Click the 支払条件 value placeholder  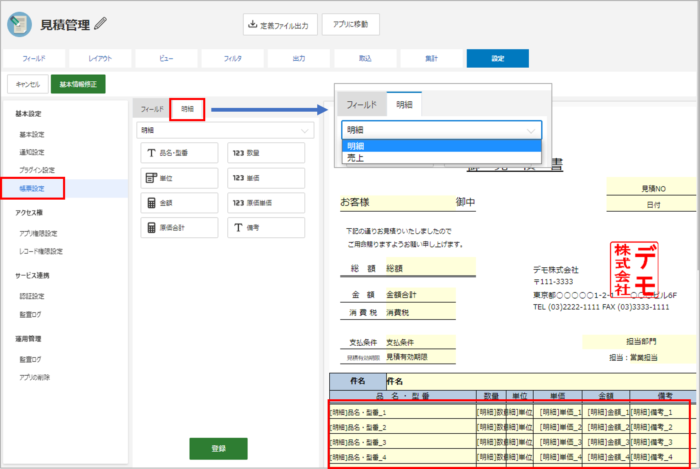click(421, 342)
